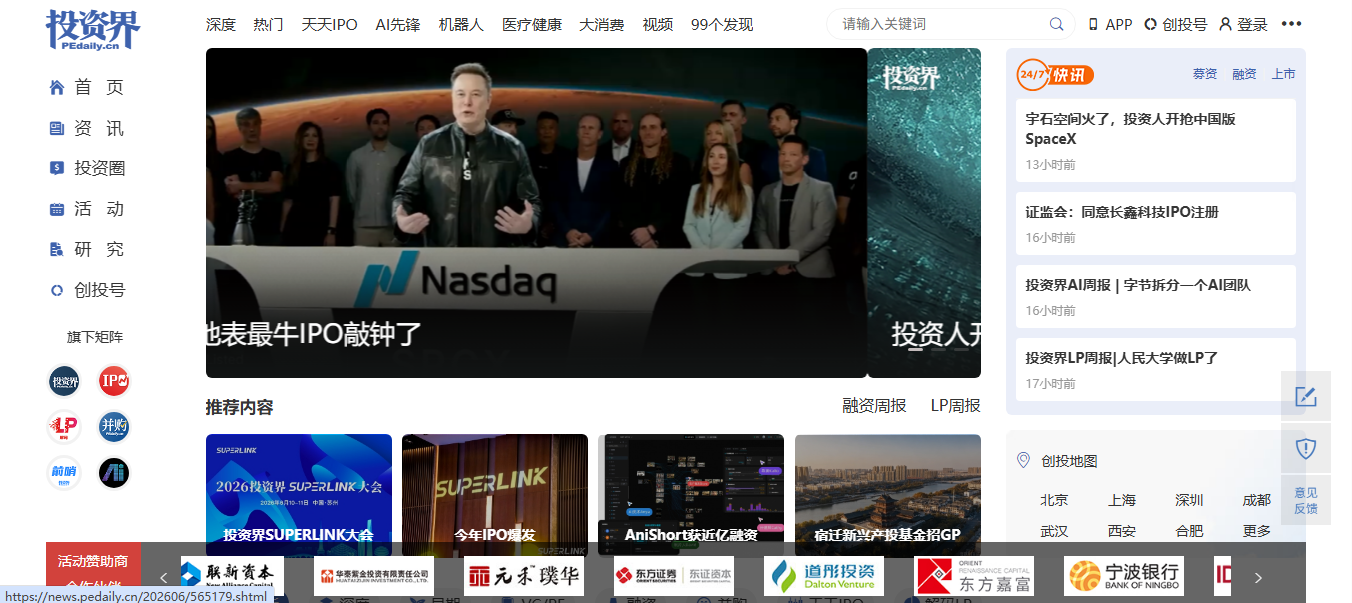Click the 意见反馈 feedback button
This screenshot has height=603, width=1352.
pos(1306,500)
